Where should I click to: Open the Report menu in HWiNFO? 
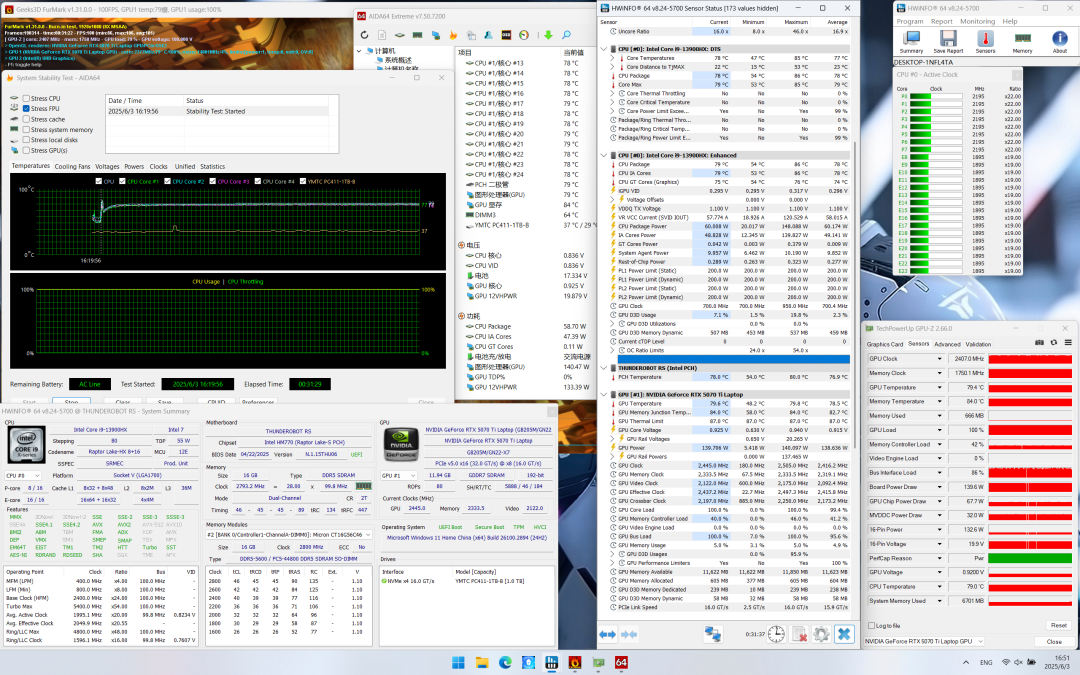point(942,21)
